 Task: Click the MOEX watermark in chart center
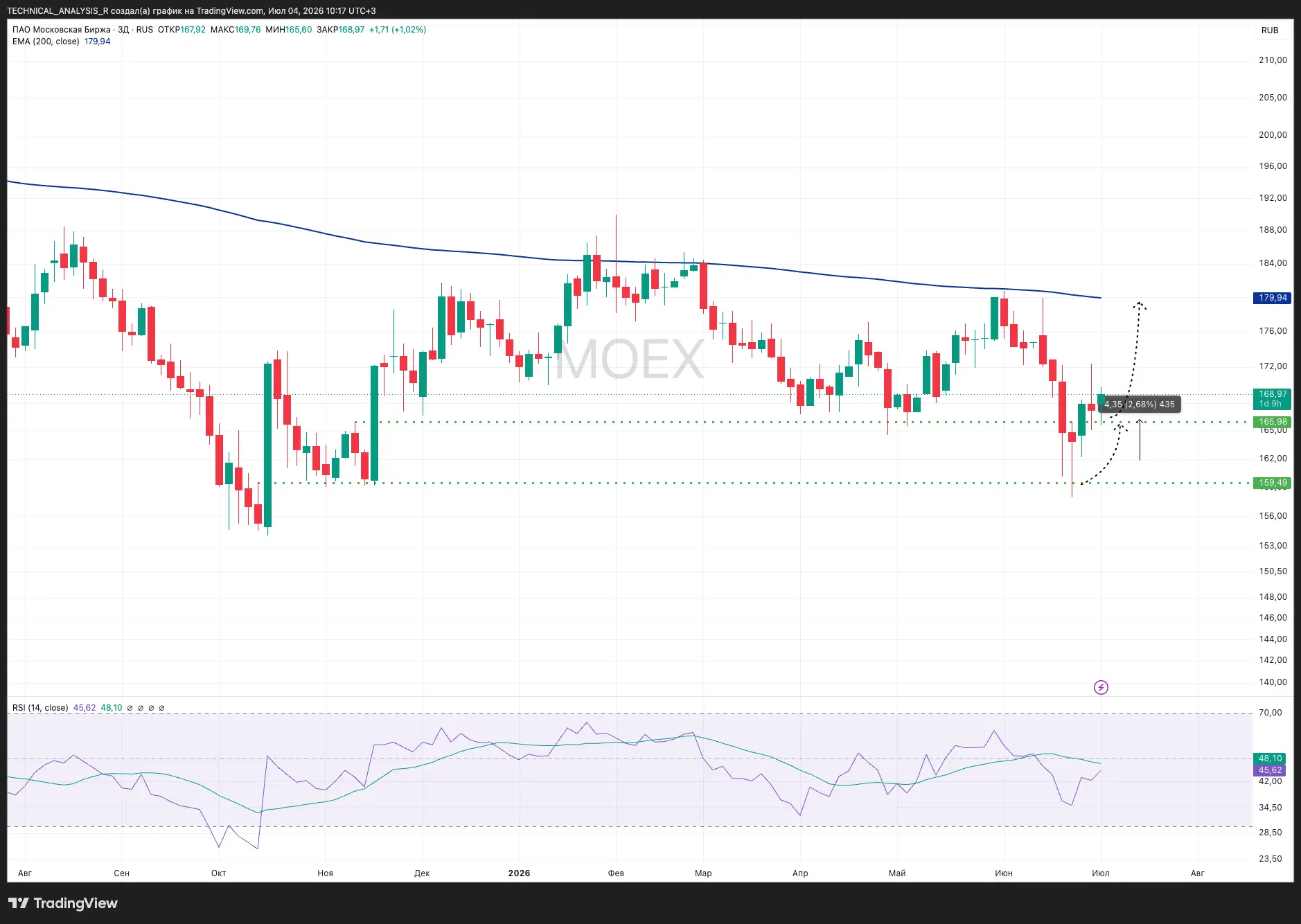tap(629, 359)
